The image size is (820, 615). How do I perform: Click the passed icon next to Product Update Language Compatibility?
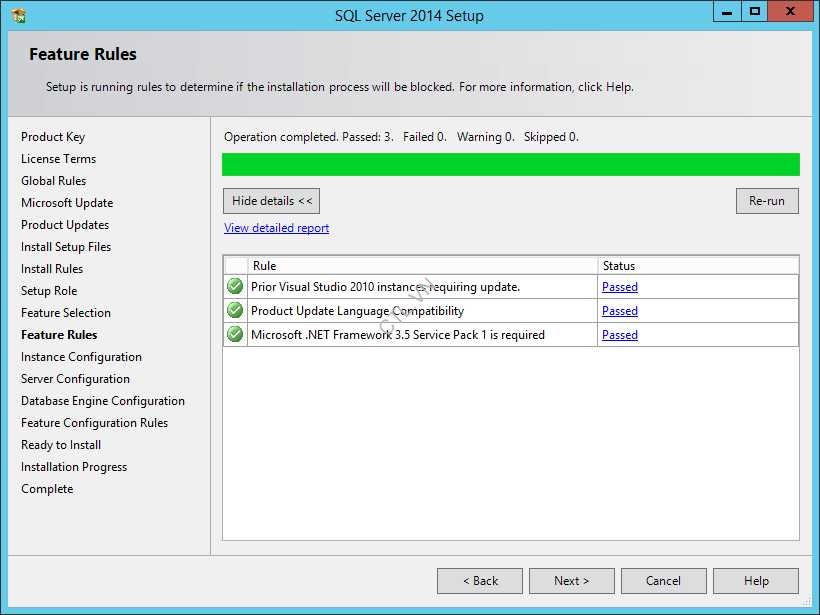(234, 310)
